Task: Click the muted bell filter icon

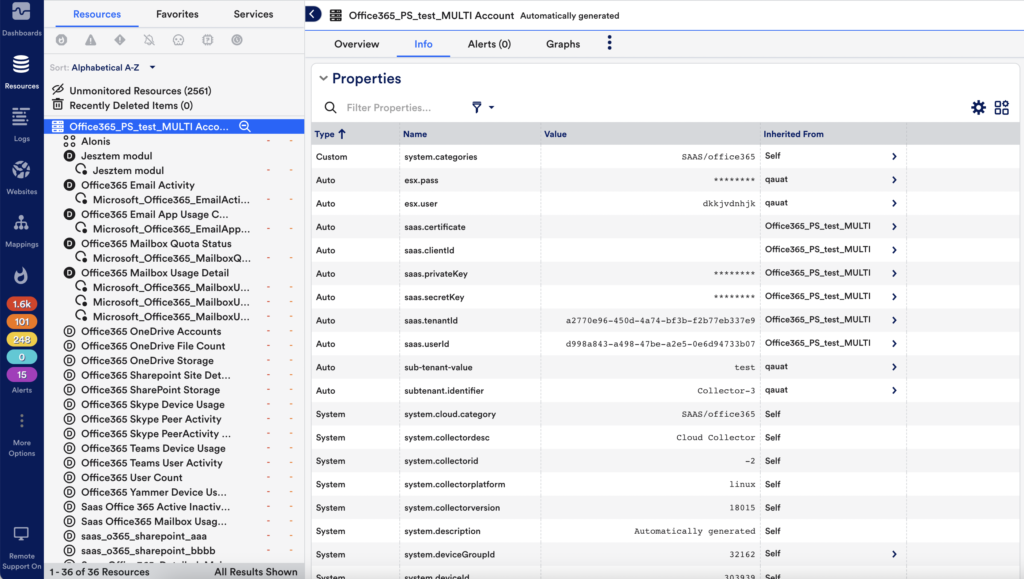Action: (149, 40)
